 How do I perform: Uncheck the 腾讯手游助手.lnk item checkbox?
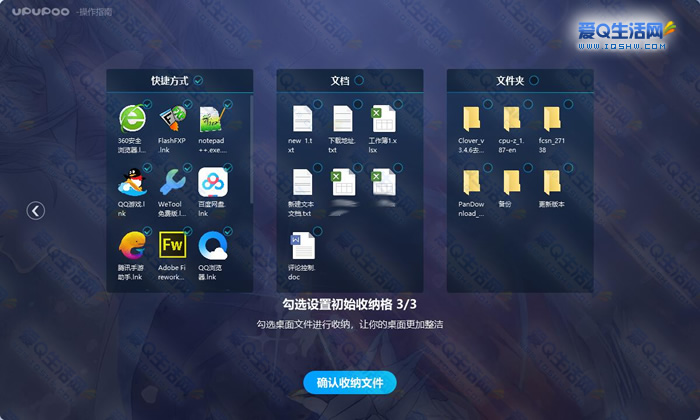click(147, 231)
